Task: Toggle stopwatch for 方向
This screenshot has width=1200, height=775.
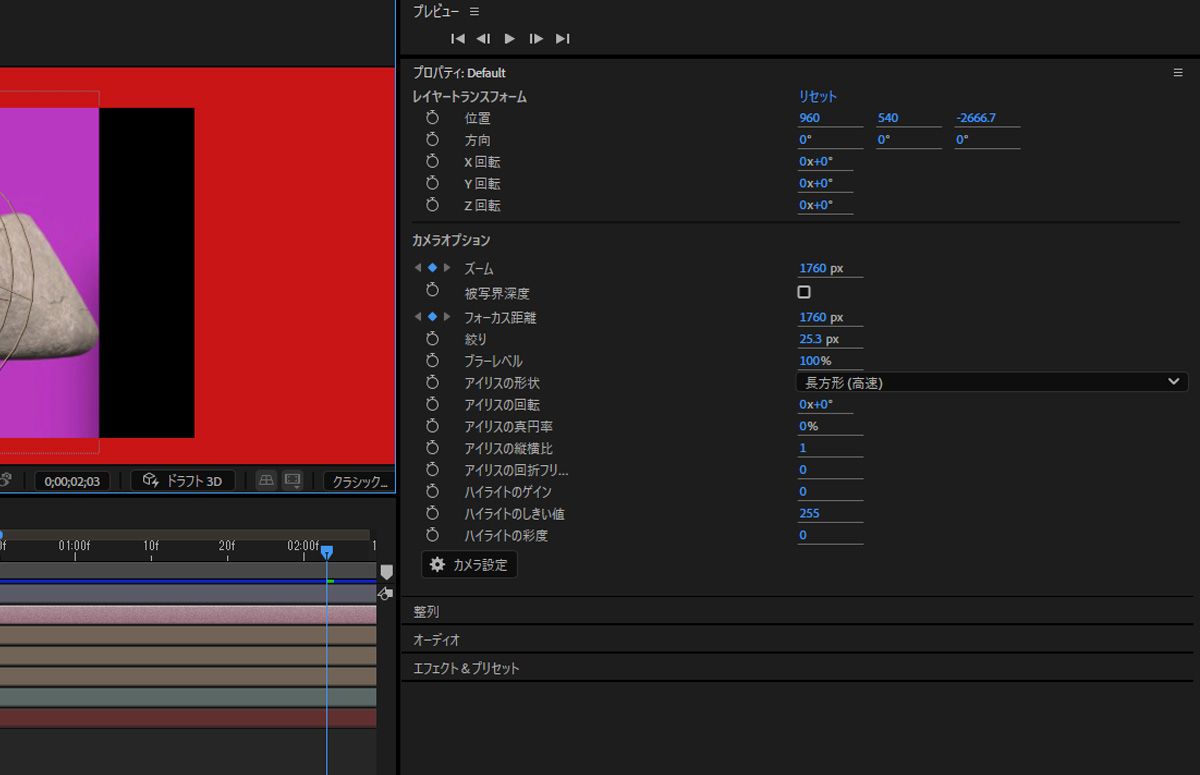Action: coord(432,140)
